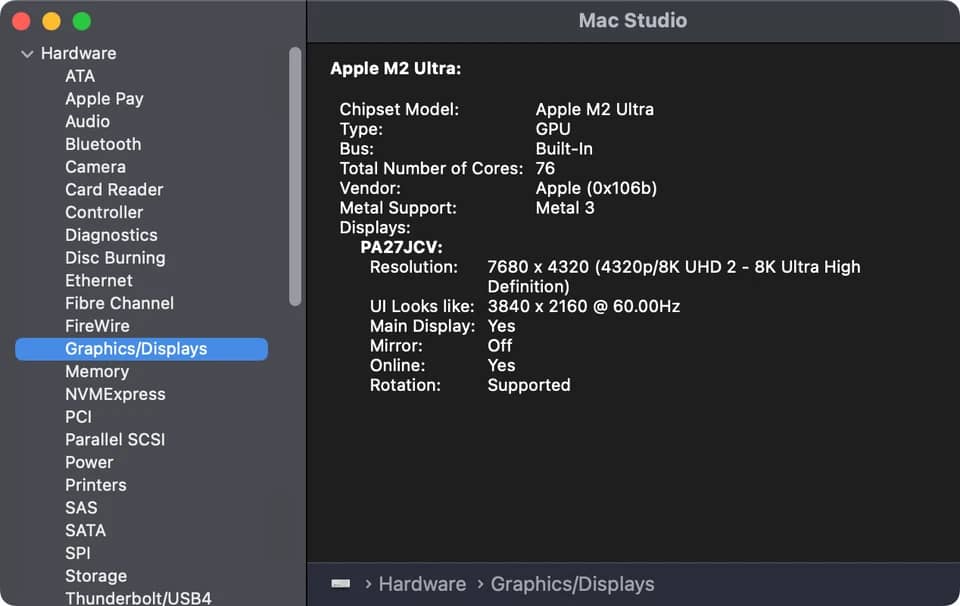The width and height of the screenshot is (960, 606).
Task: Click the sidebar vertical scrollbar
Action: coord(295,176)
